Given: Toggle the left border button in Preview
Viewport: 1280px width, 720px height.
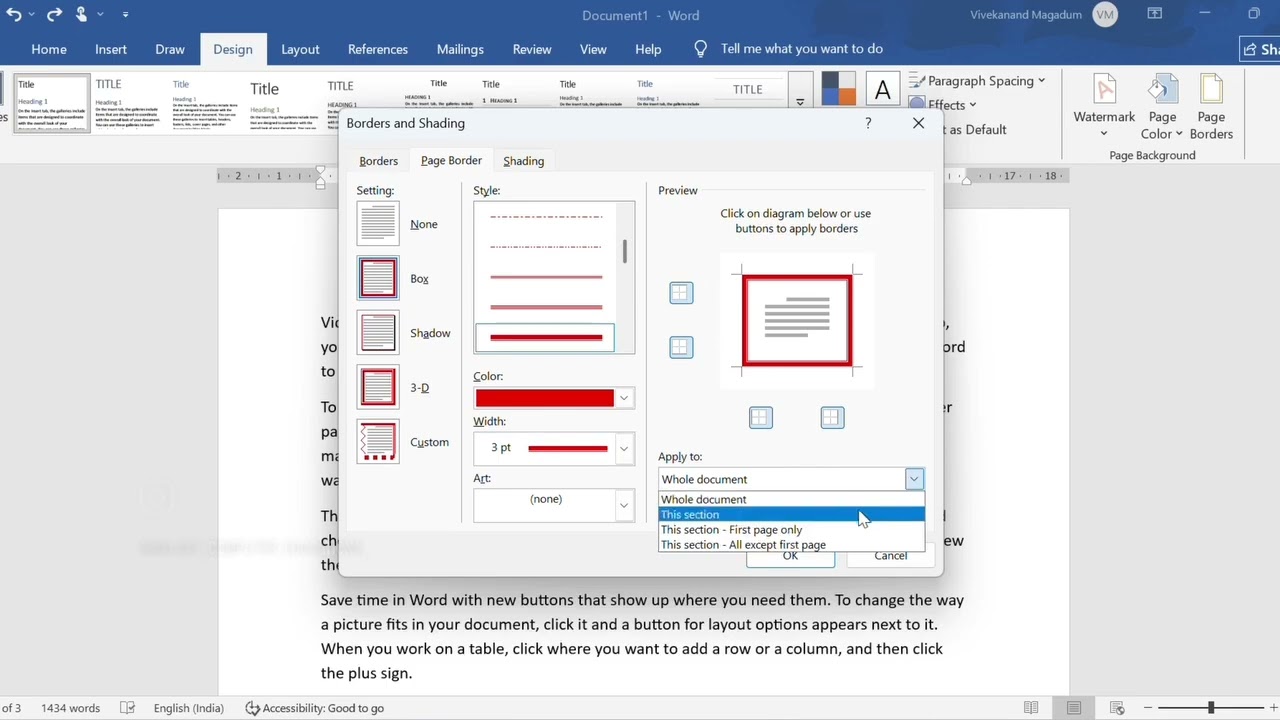Looking at the screenshot, I should (x=761, y=418).
